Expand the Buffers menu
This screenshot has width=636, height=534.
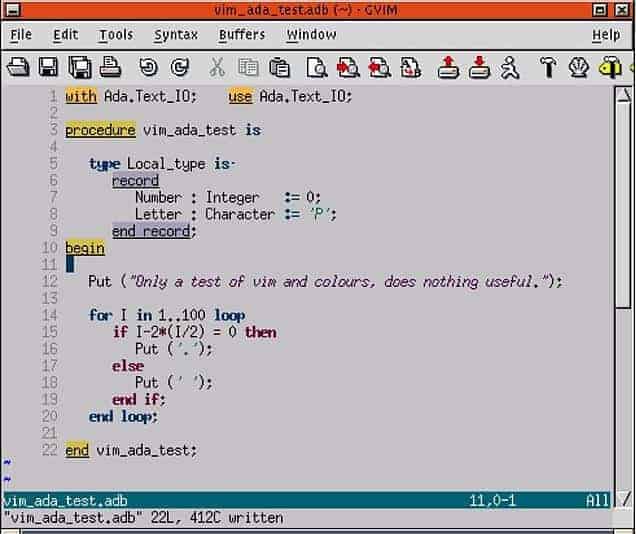pyautogui.click(x=242, y=34)
